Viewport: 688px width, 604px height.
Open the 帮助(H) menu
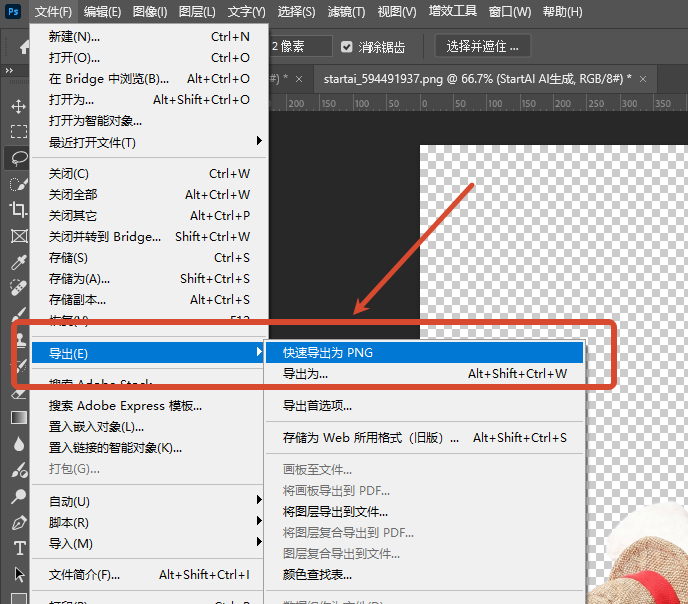pos(562,12)
